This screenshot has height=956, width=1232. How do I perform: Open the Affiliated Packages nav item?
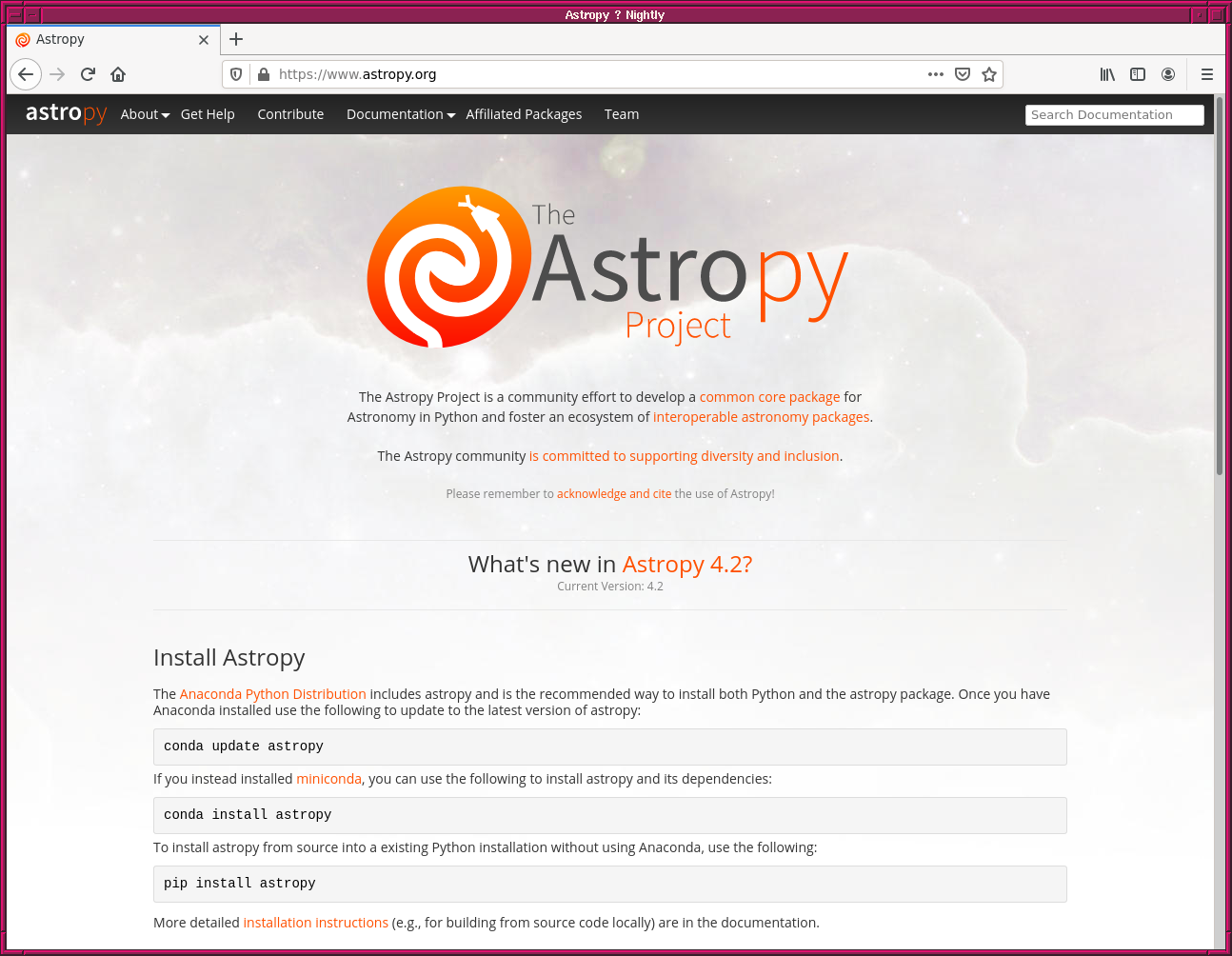(x=524, y=114)
